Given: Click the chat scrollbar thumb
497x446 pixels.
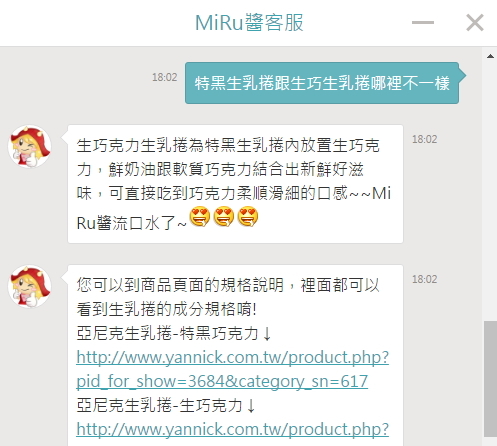Looking at the screenshot, I should point(490,379).
